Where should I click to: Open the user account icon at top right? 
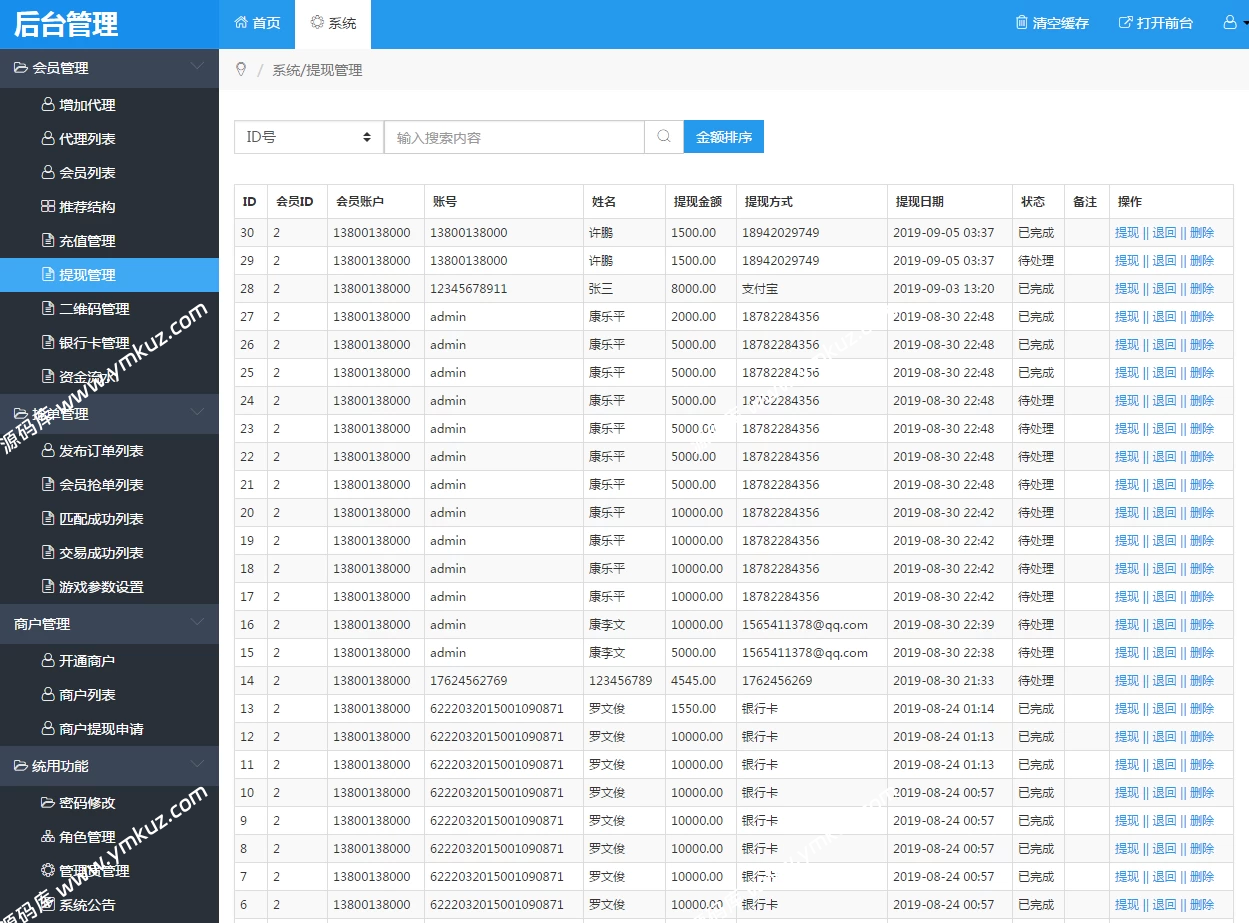[1228, 22]
